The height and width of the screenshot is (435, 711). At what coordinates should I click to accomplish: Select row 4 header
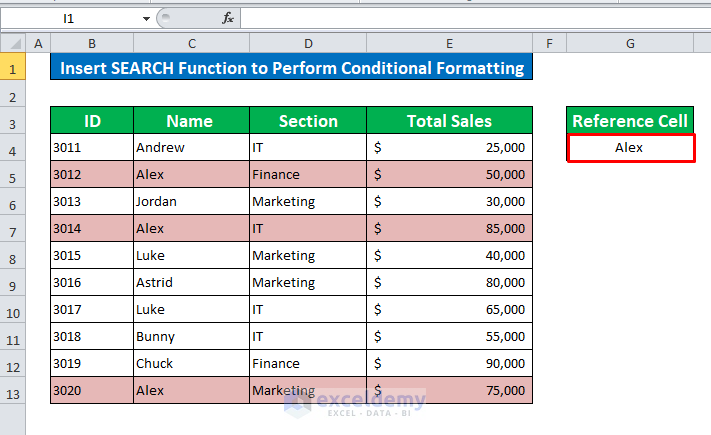point(13,148)
